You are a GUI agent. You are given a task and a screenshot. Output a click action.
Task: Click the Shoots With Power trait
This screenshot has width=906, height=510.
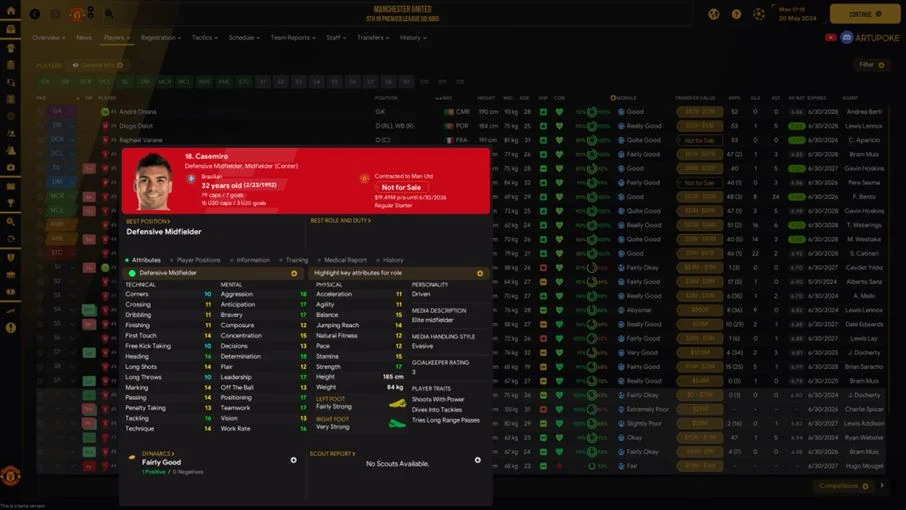click(x=438, y=399)
